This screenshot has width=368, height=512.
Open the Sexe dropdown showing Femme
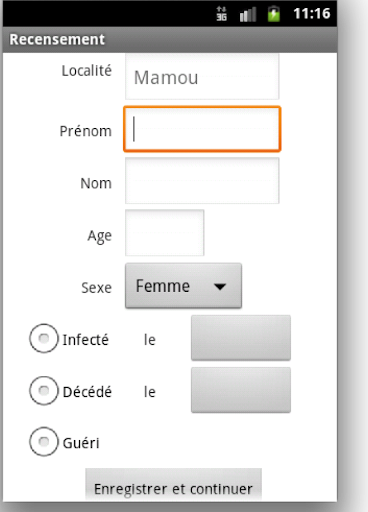183,286
